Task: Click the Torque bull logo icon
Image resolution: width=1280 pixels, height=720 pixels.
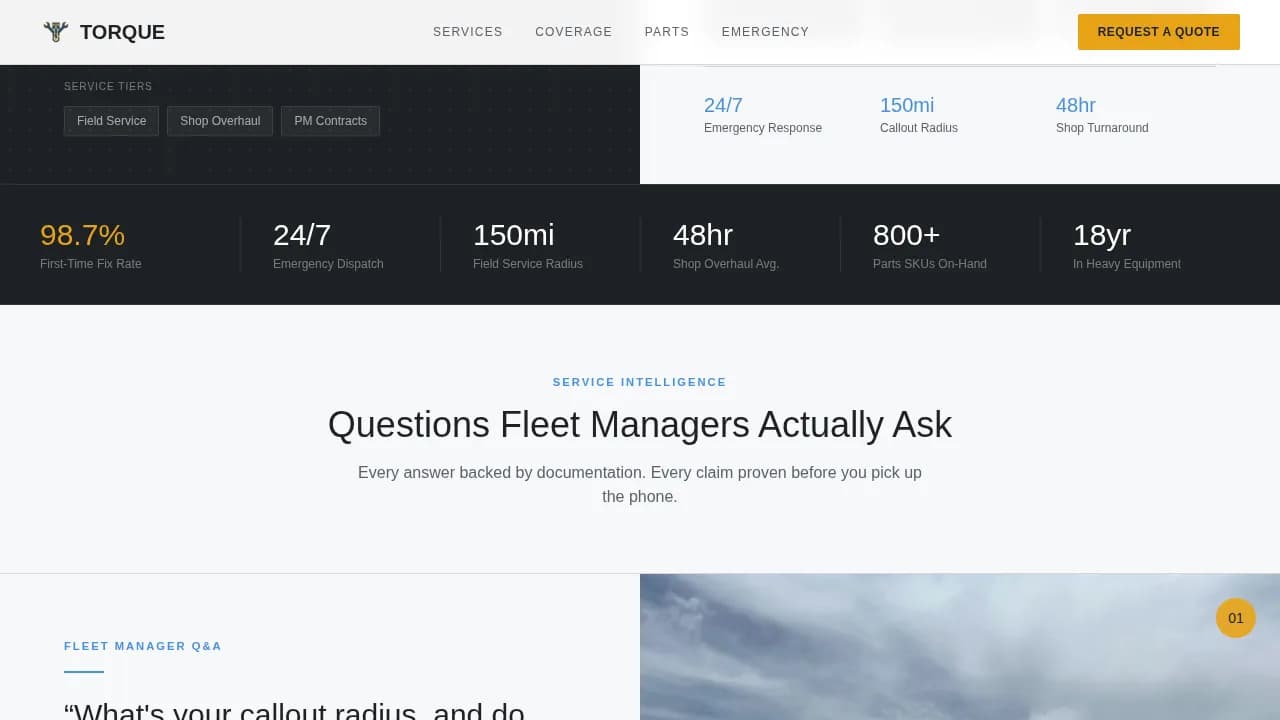Action: 56,31
